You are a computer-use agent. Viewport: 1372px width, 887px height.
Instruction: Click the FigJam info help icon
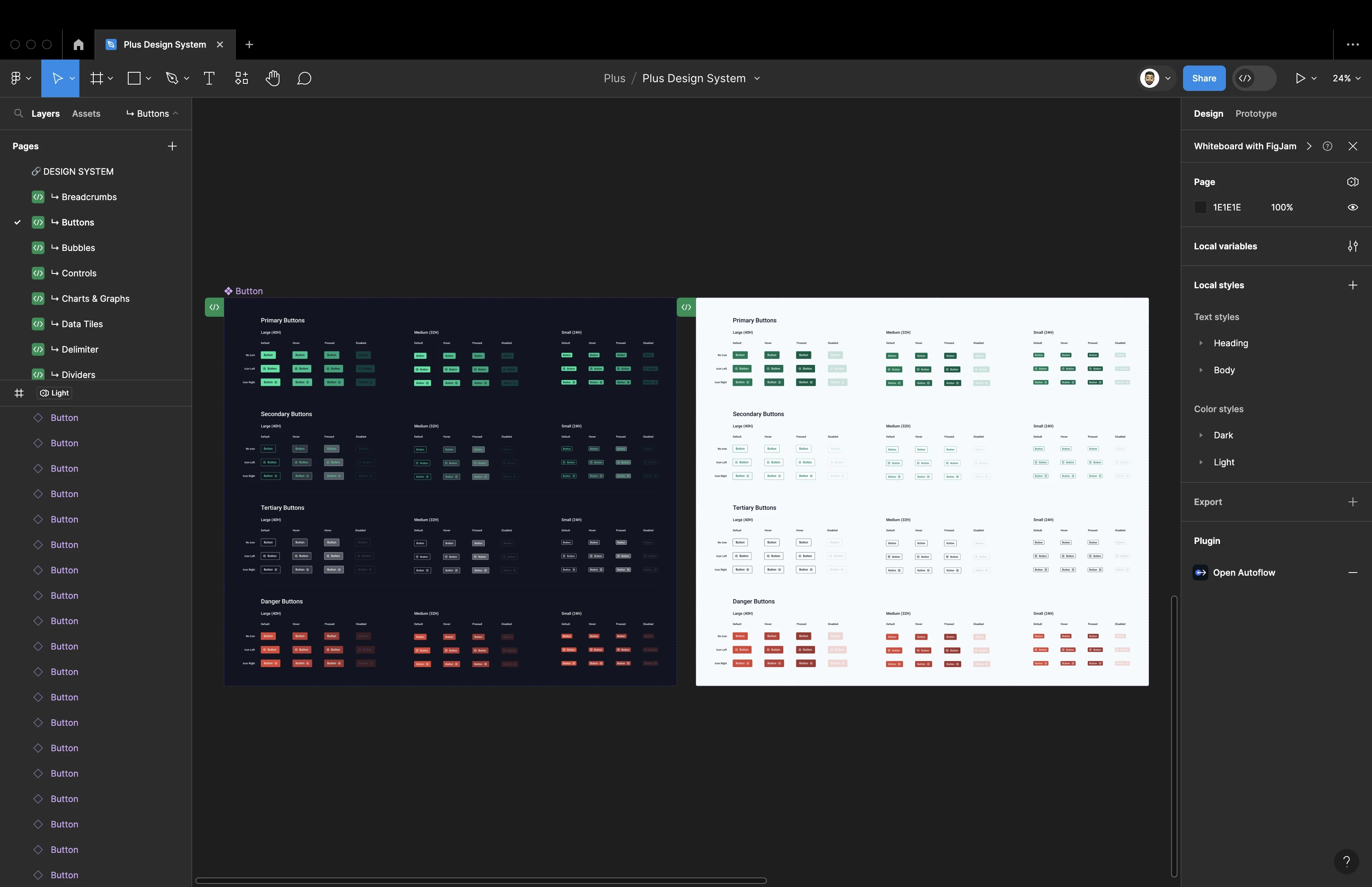tap(1327, 146)
